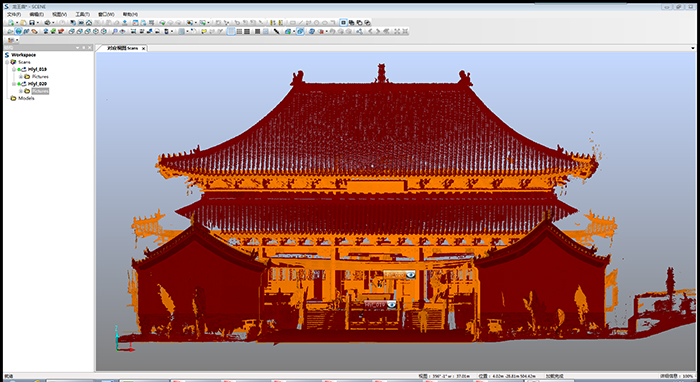
Task: Toggle green loaded dot of Hlyl_020
Action: (19, 84)
